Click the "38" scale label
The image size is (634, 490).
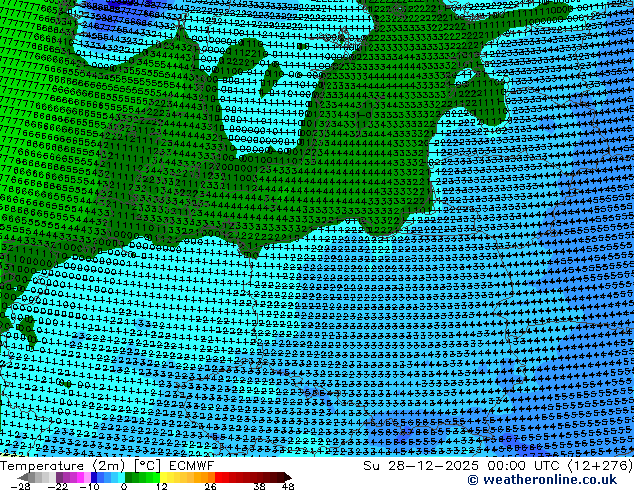point(260,486)
